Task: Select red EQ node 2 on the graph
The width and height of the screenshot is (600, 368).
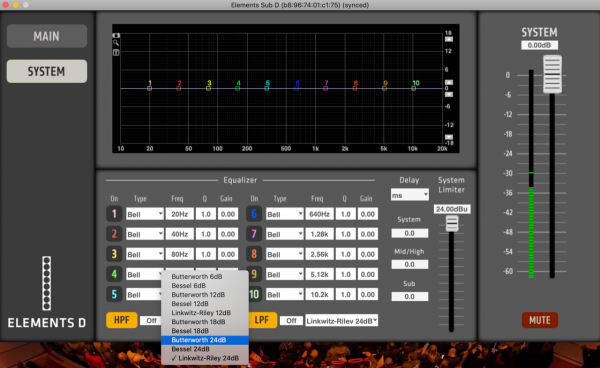Action: click(x=179, y=88)
